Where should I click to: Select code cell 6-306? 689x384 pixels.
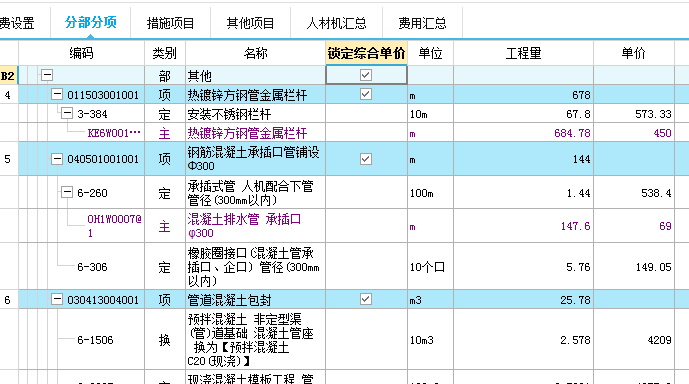[92, 267]
